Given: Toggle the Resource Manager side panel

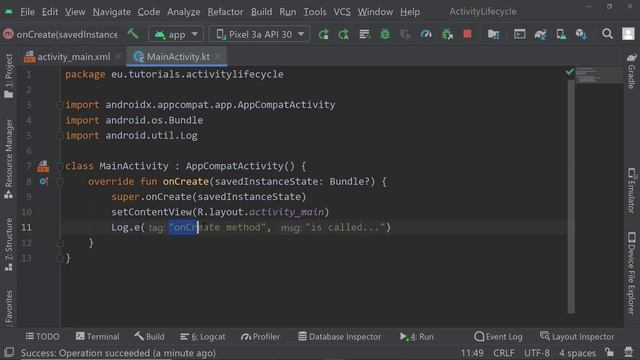Looking at the screenshot, I should pyautogui.click(x=8, y=159).
